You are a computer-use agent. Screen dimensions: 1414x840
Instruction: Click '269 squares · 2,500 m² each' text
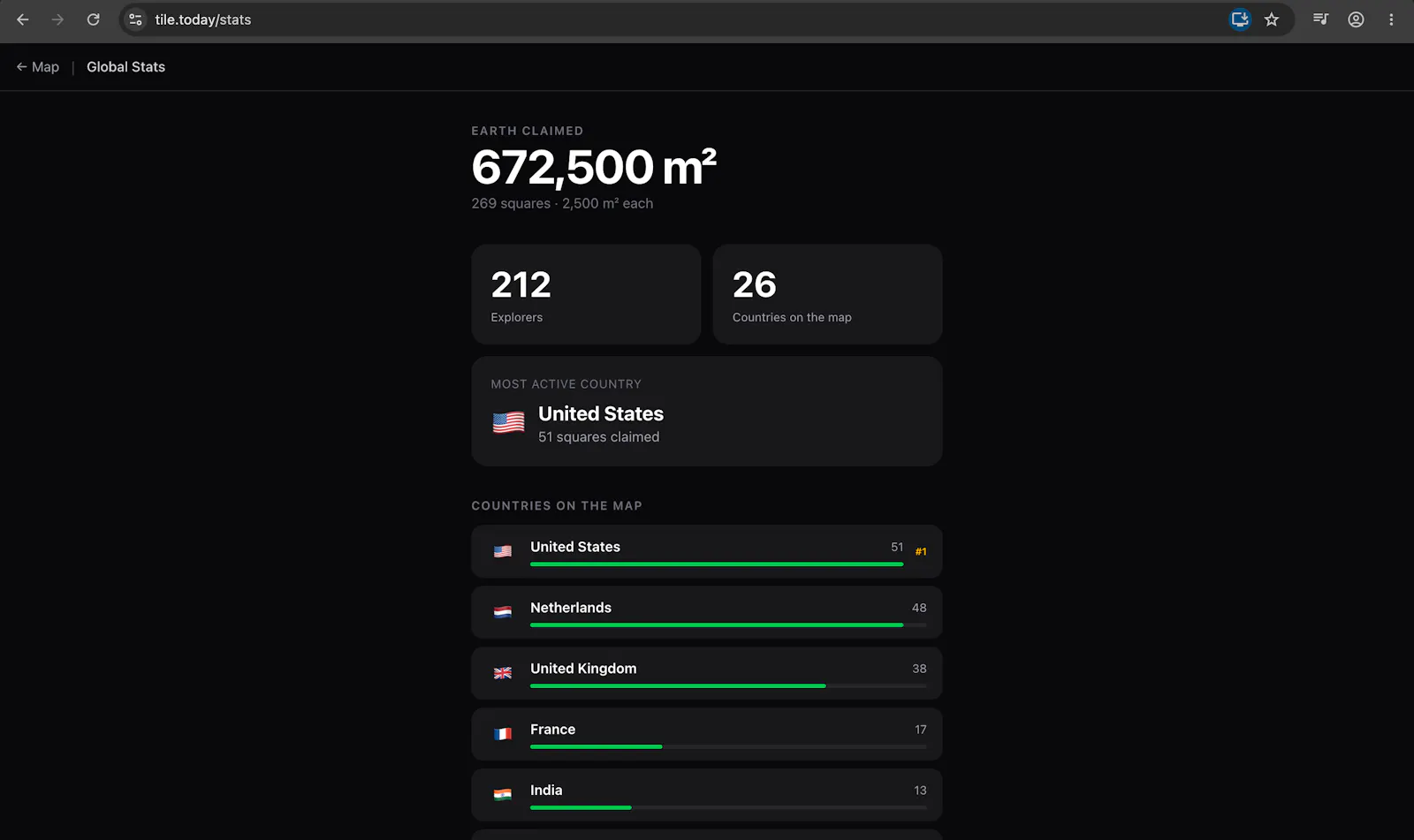[562, 203]
